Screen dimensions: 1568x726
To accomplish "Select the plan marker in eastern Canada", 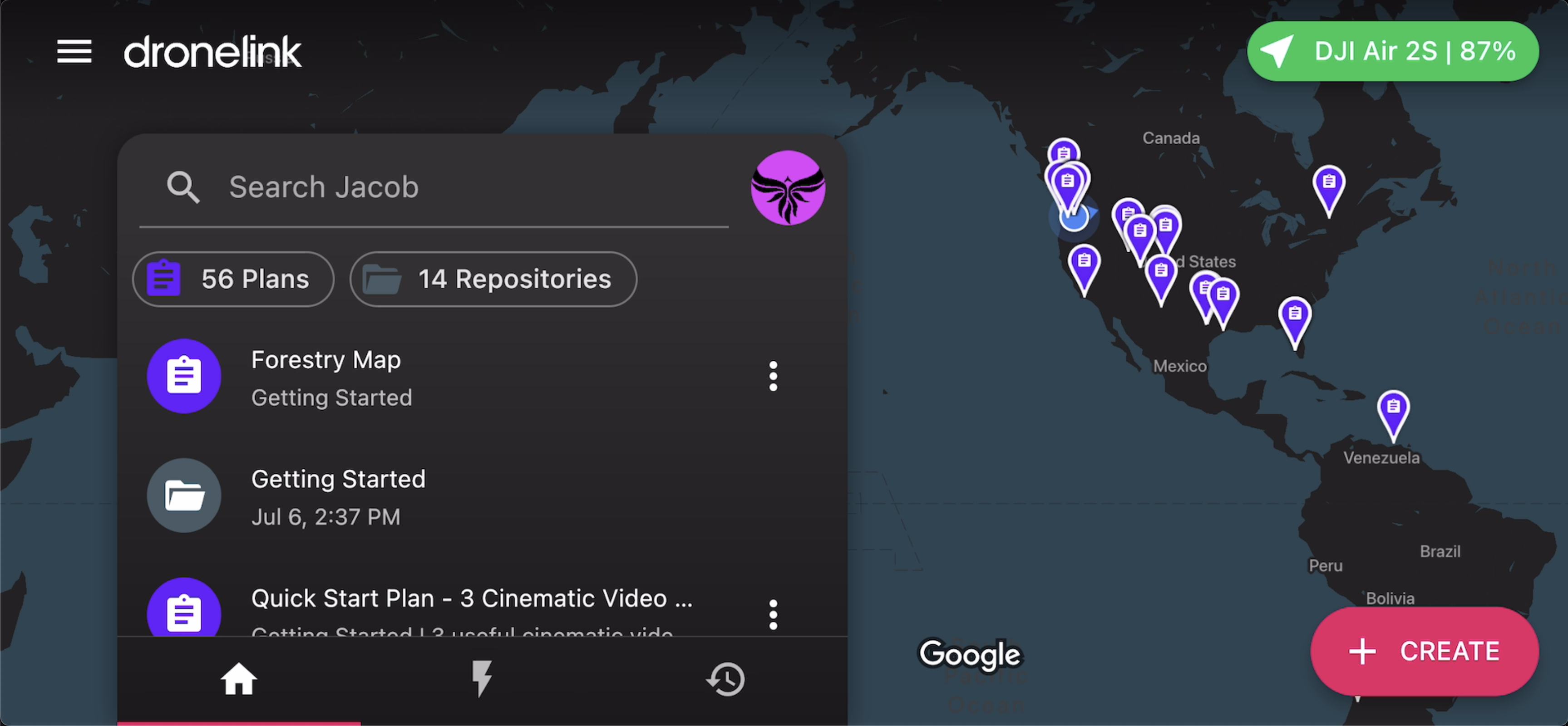I will pyautogui.click(x=1329, y=184).
